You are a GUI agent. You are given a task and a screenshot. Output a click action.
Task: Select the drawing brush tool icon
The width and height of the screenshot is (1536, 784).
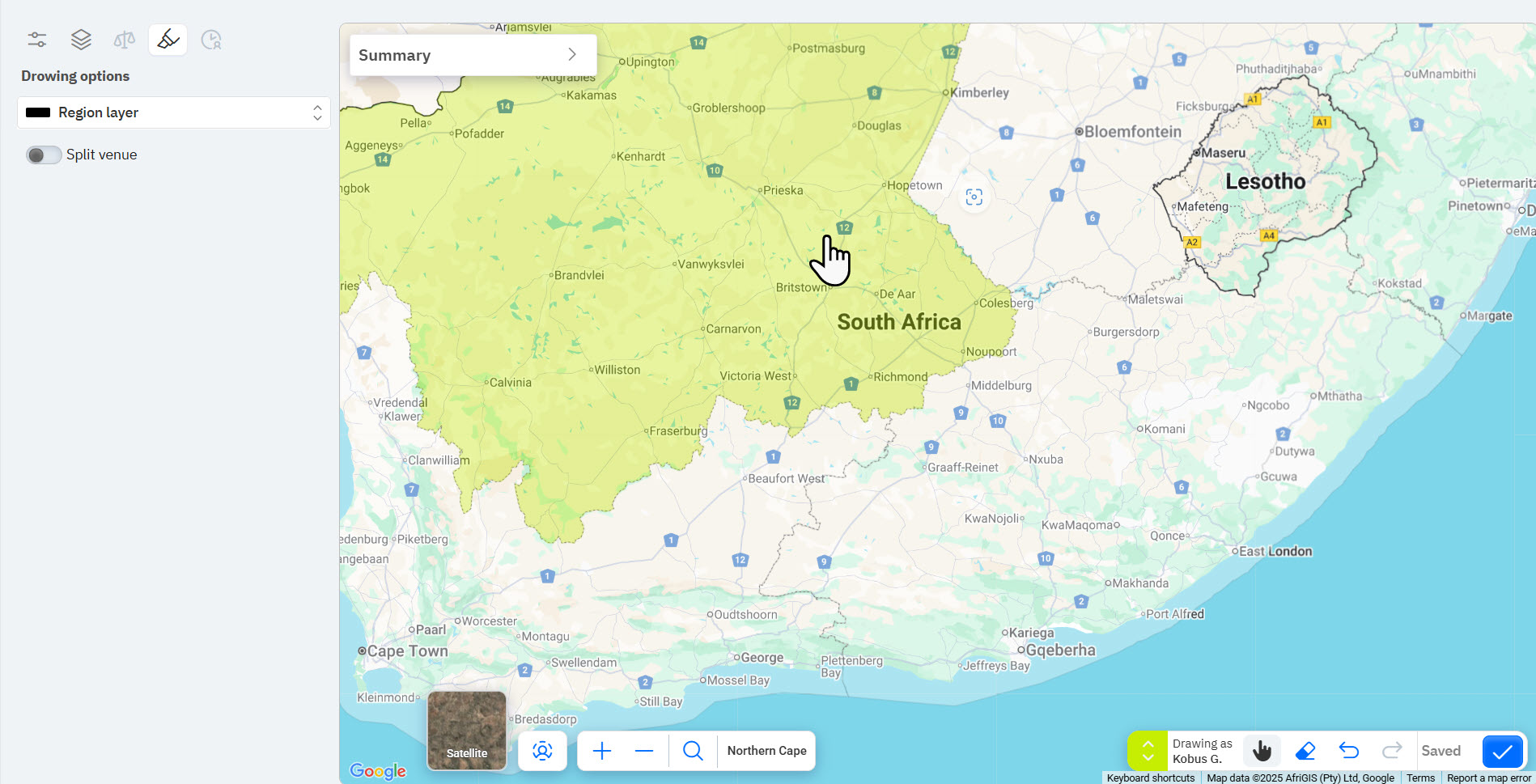point(168,40)
